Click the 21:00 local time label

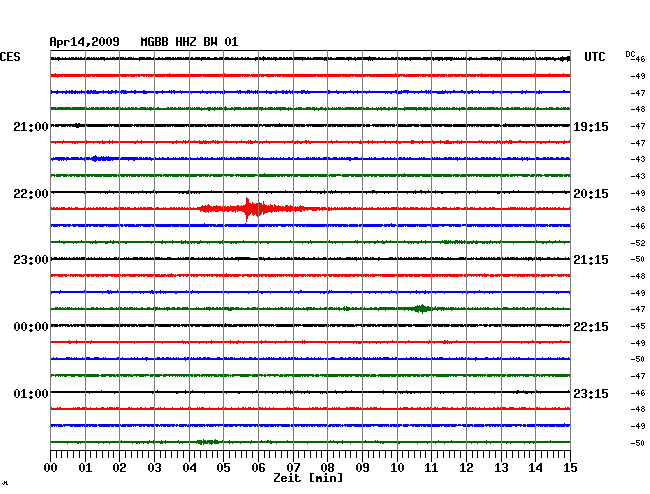click(31, 126)
